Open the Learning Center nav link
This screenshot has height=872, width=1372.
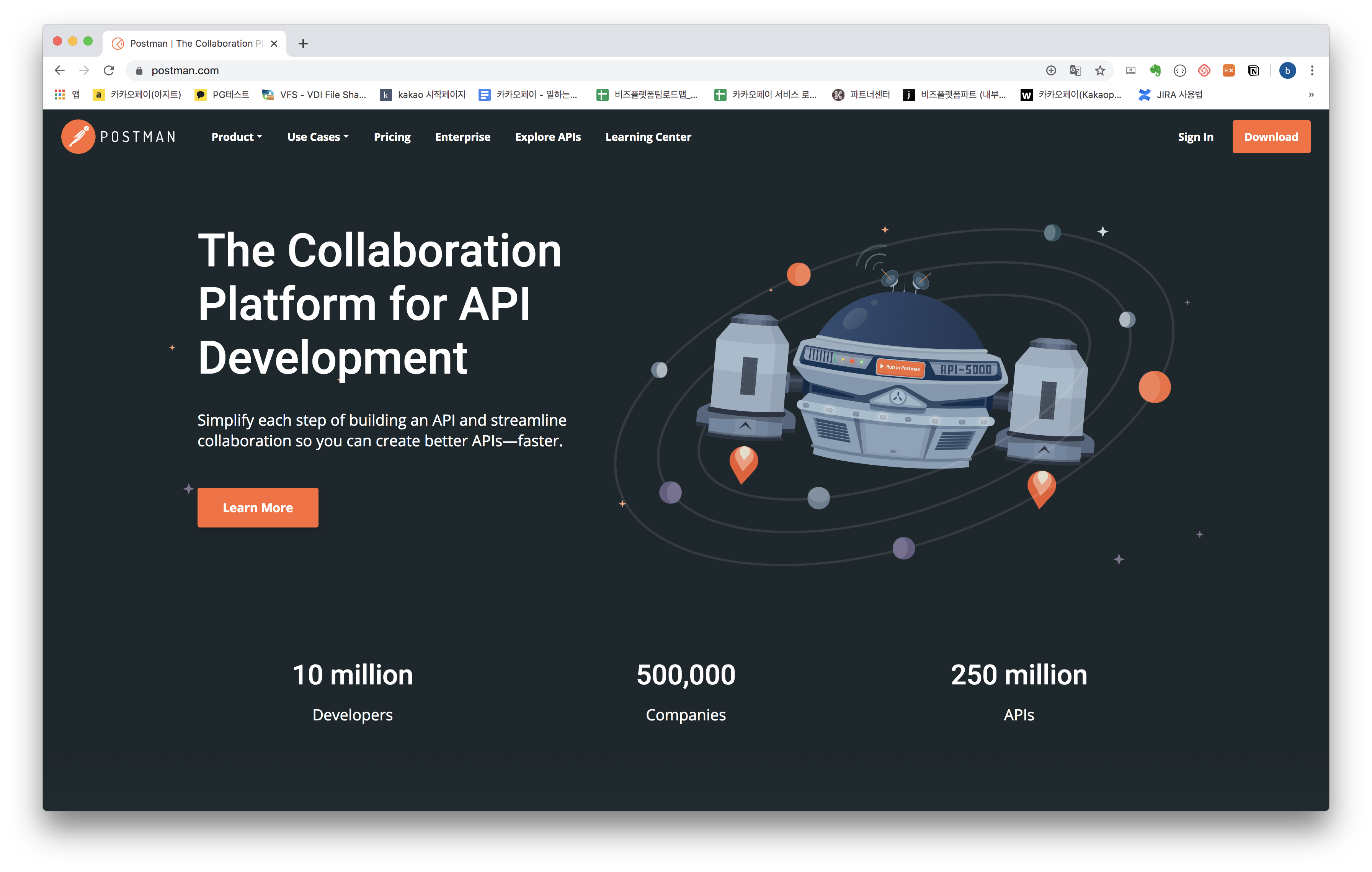[648, 137]
